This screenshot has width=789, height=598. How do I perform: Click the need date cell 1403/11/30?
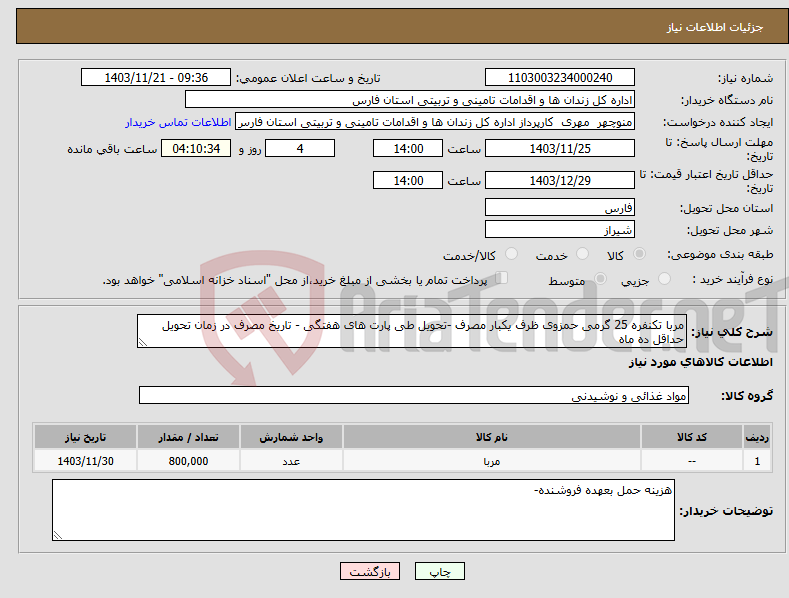[x=85, y=461]
